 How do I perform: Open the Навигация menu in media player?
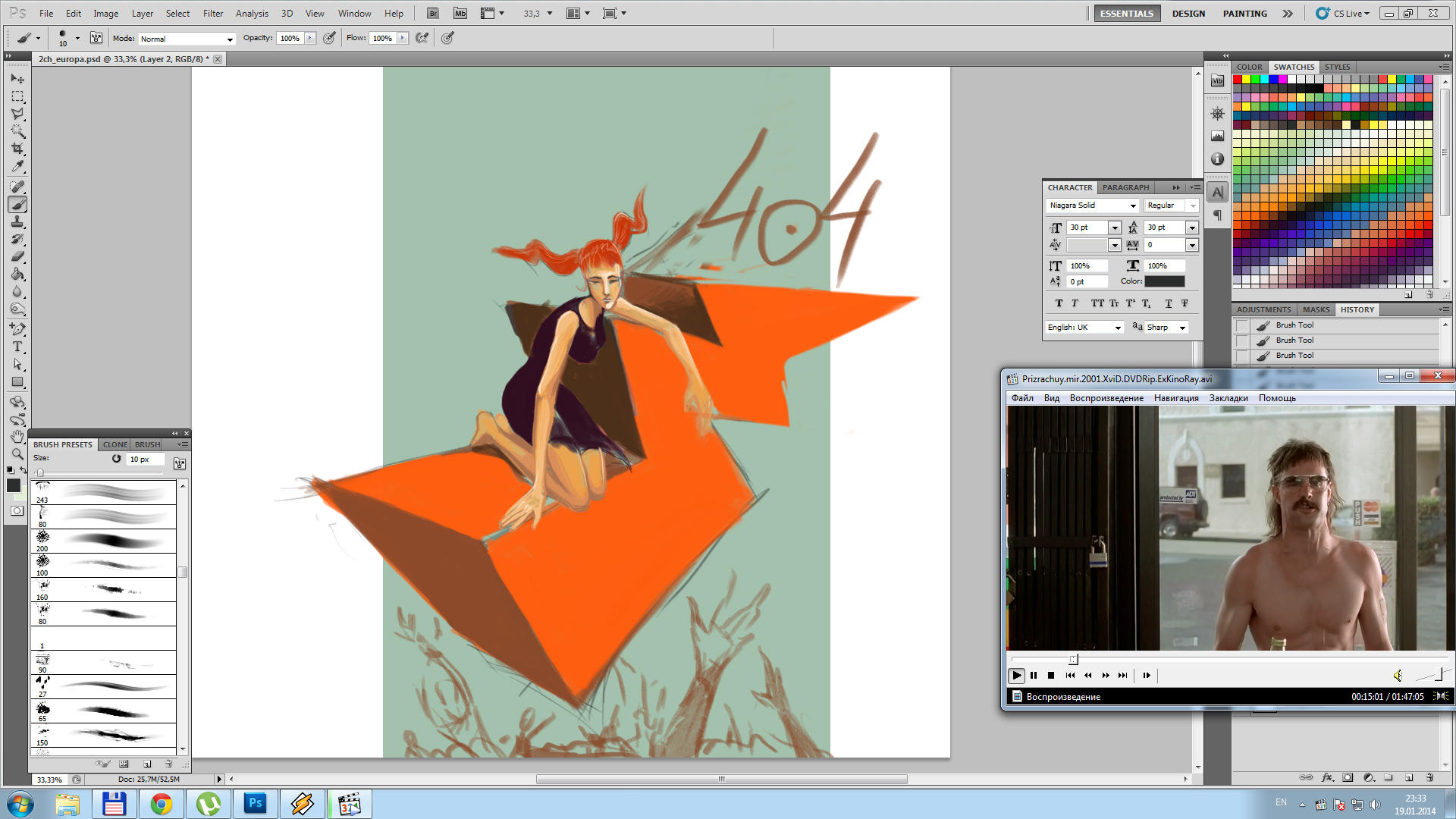click(1176, 398)
